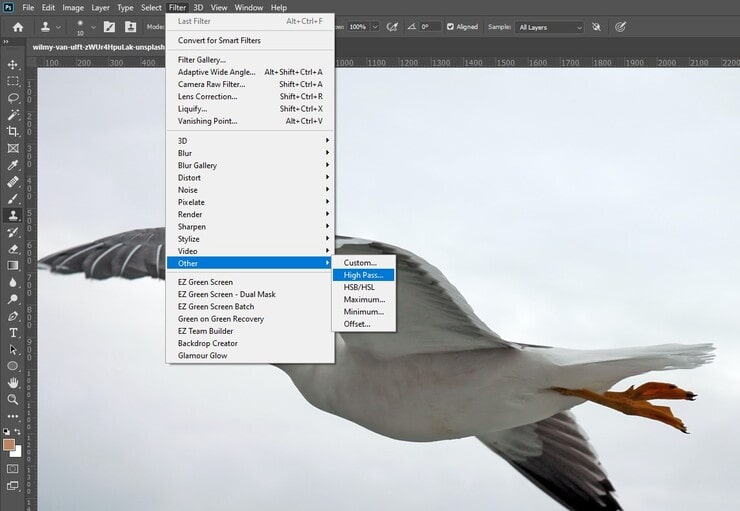The height and width of the screenshot is (511, 740).
Task: Select the wilmy-van-ulft document tab
Action: [x=98, y=47]
